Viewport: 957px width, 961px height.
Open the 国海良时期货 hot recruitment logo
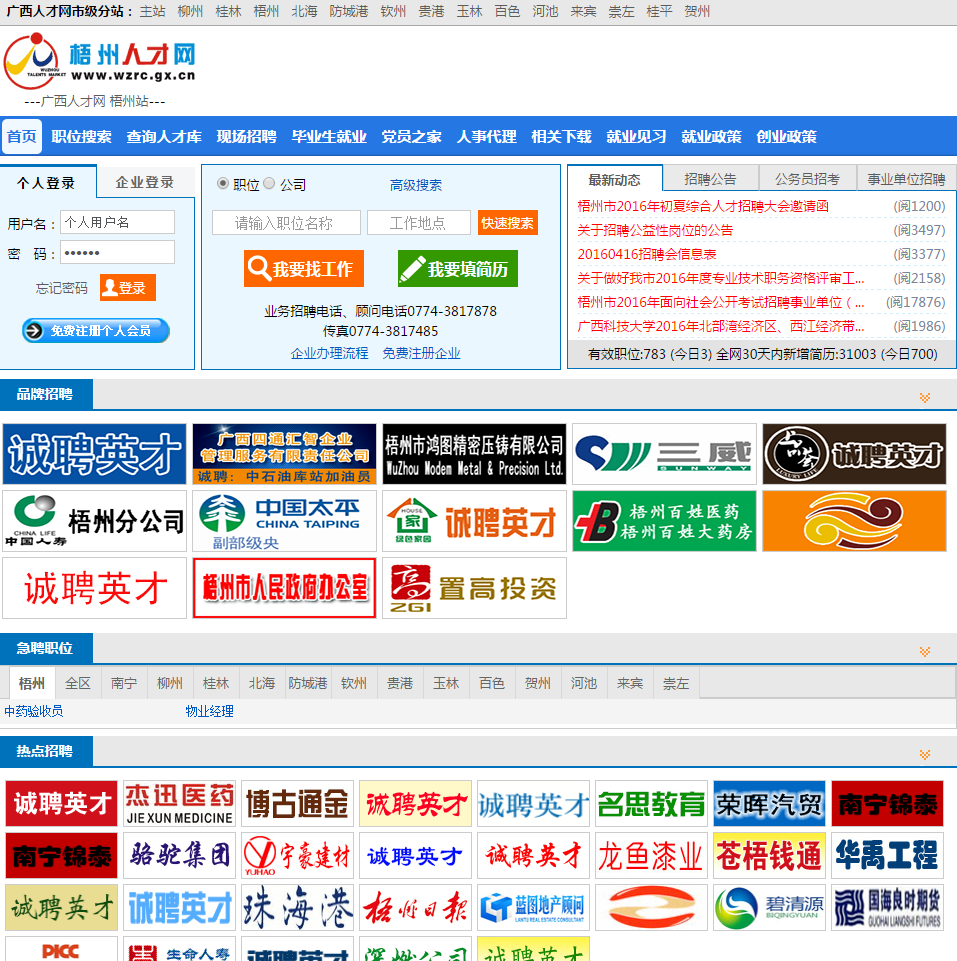point(887,907)
